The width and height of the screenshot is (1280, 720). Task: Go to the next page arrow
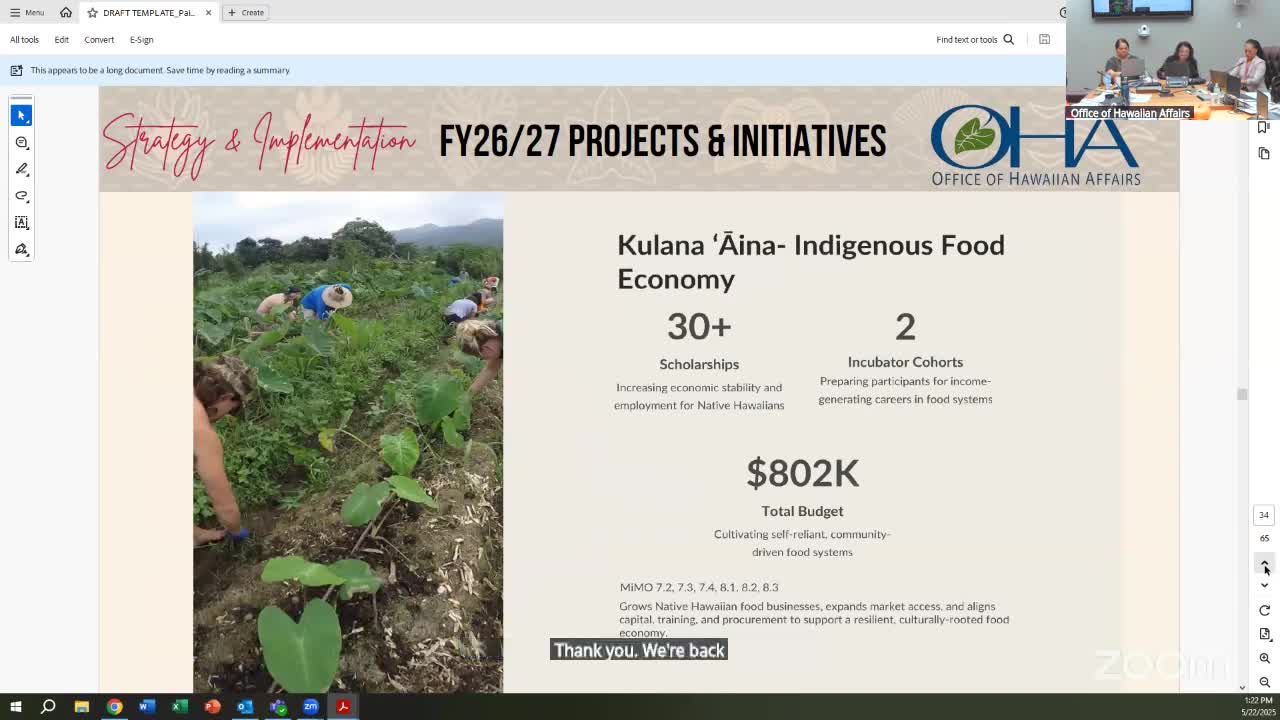tap(1264, 585)
